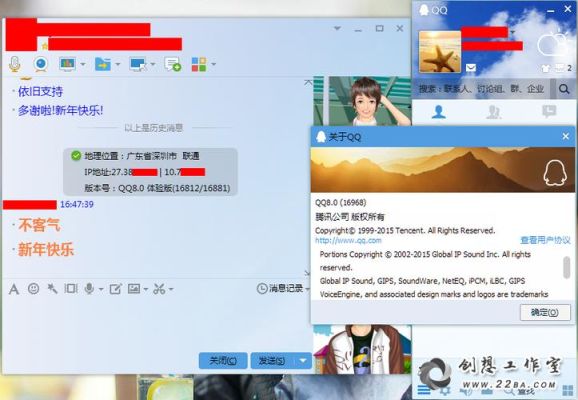Open the remote presentation screen icon

coord(67,64)
